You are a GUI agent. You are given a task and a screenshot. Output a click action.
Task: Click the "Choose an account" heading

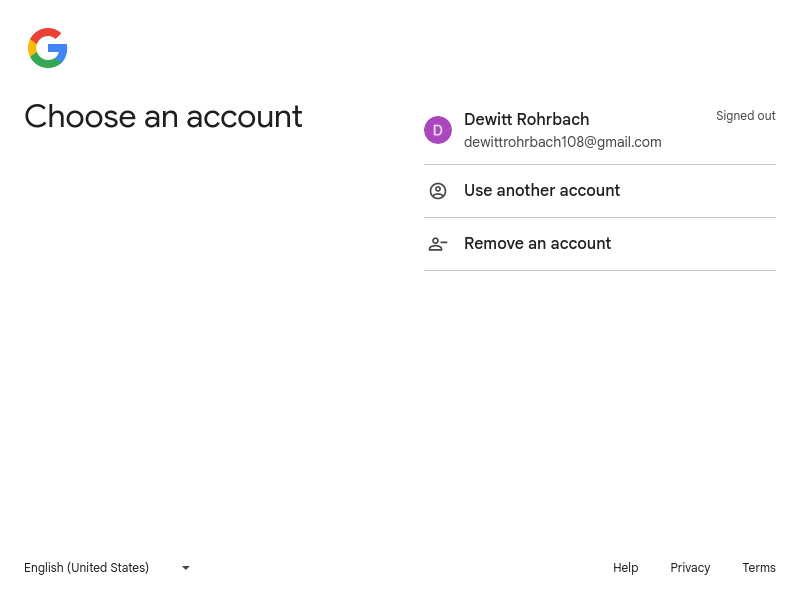(163, 117)
